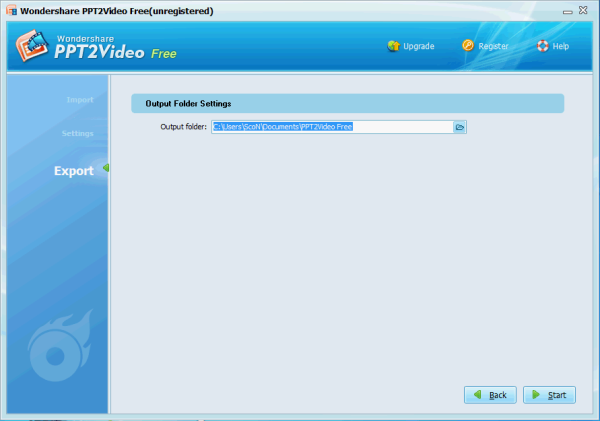
Task: Click the PPT2Video app logo icon
Action: (32, 46)
